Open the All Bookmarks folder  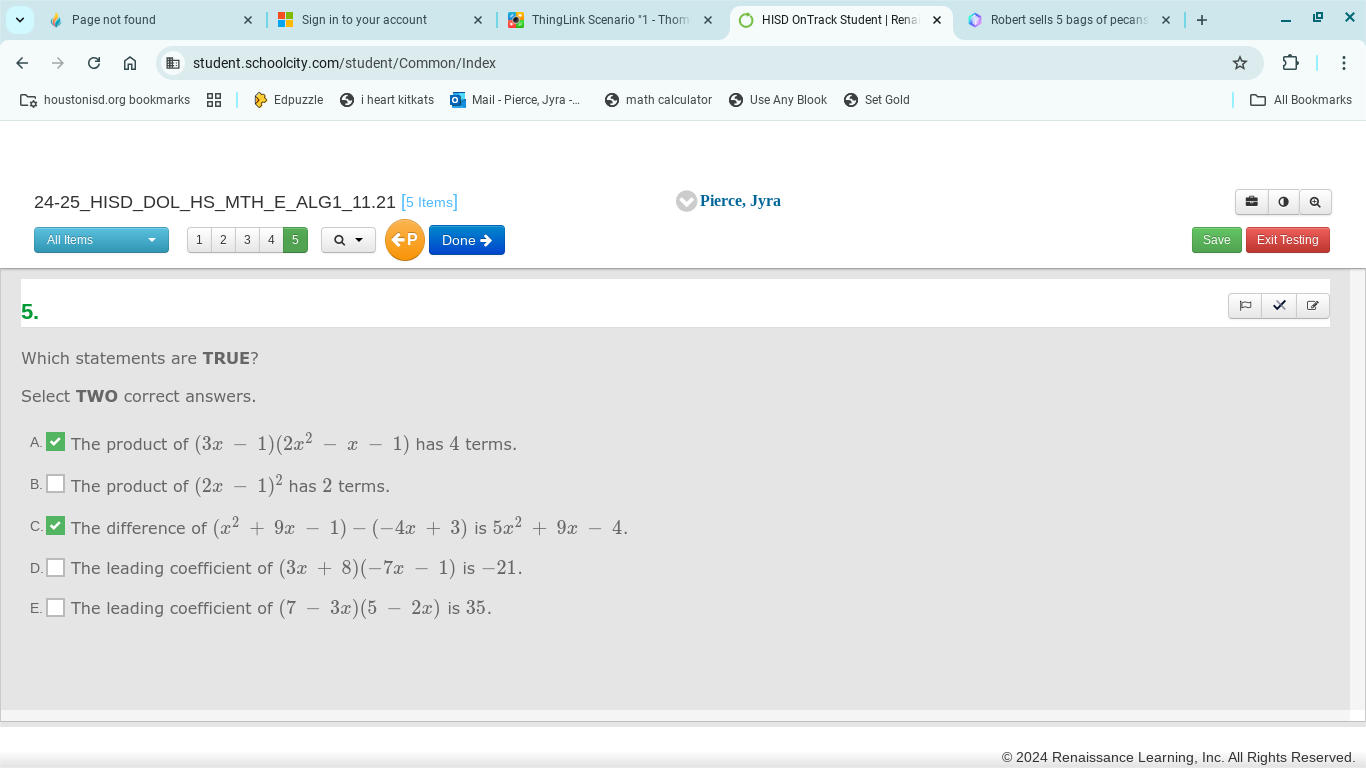click(x=1301, y=100)
